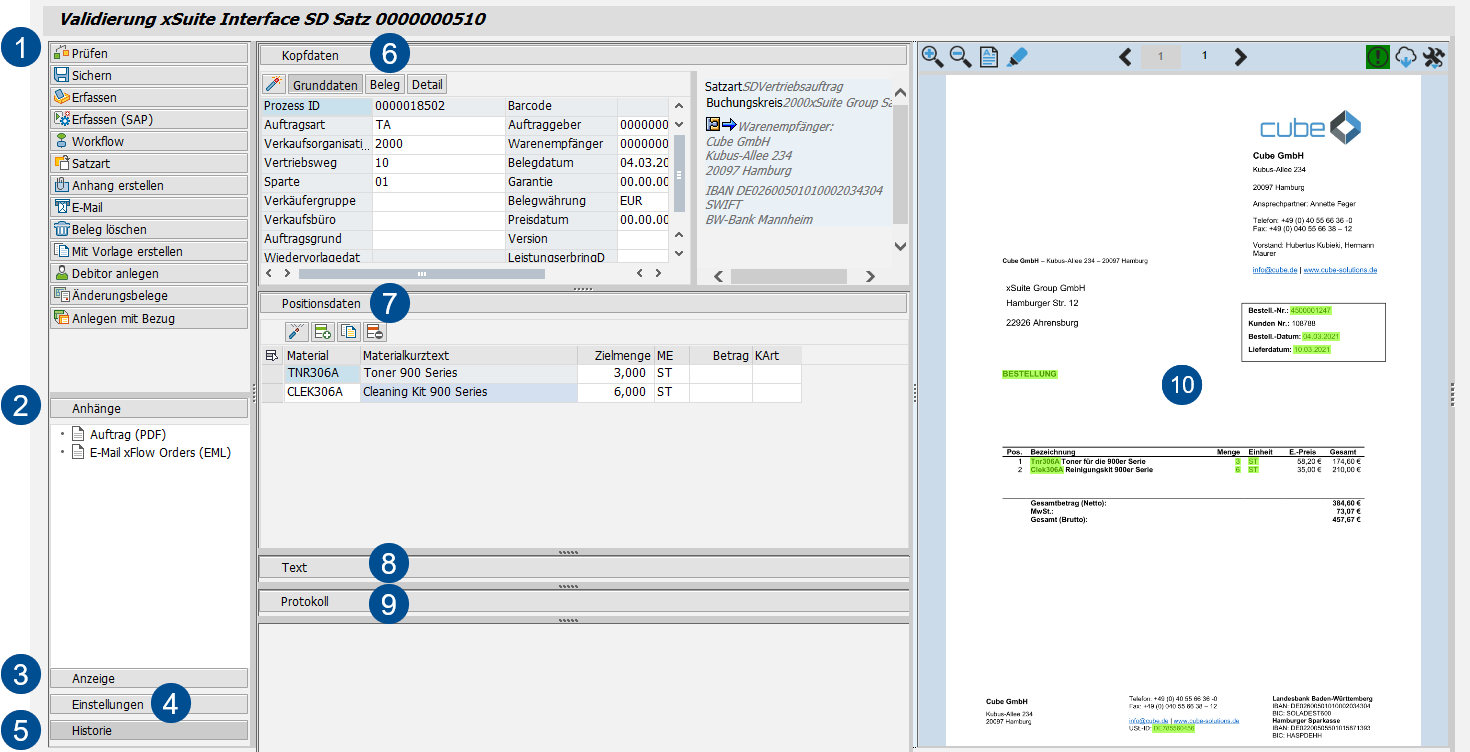
Task: Zoom out of the document preview
Action: click(x=961, y=57)
